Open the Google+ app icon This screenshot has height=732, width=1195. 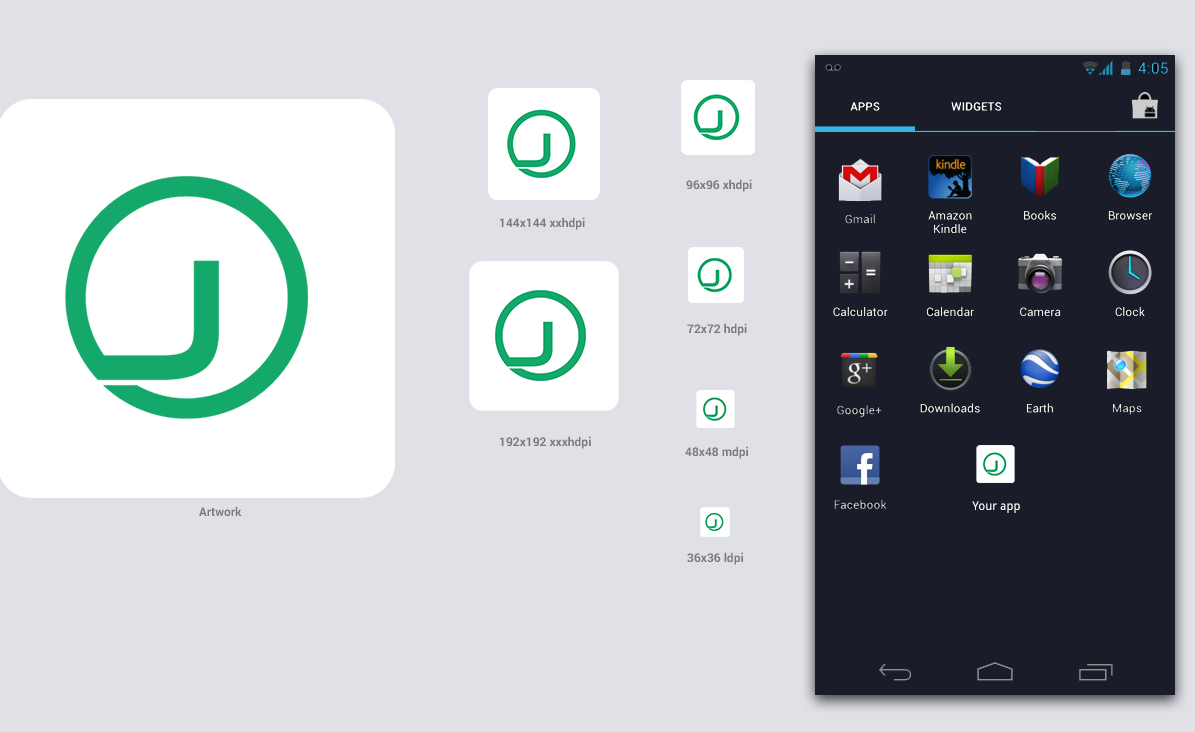(859, 370)
